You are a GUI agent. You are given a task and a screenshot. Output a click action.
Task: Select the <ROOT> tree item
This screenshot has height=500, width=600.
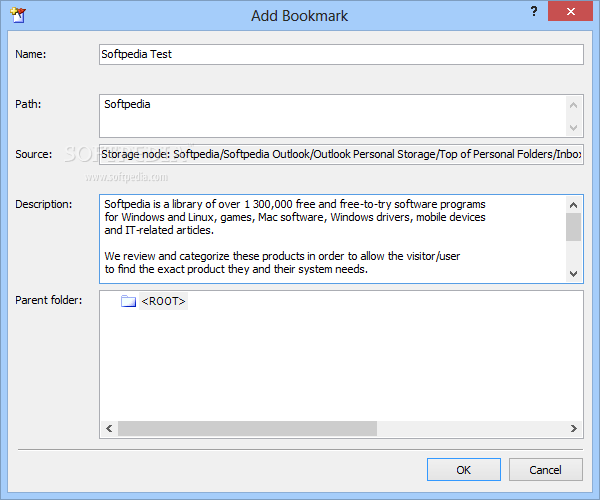[x=163, y=301]
